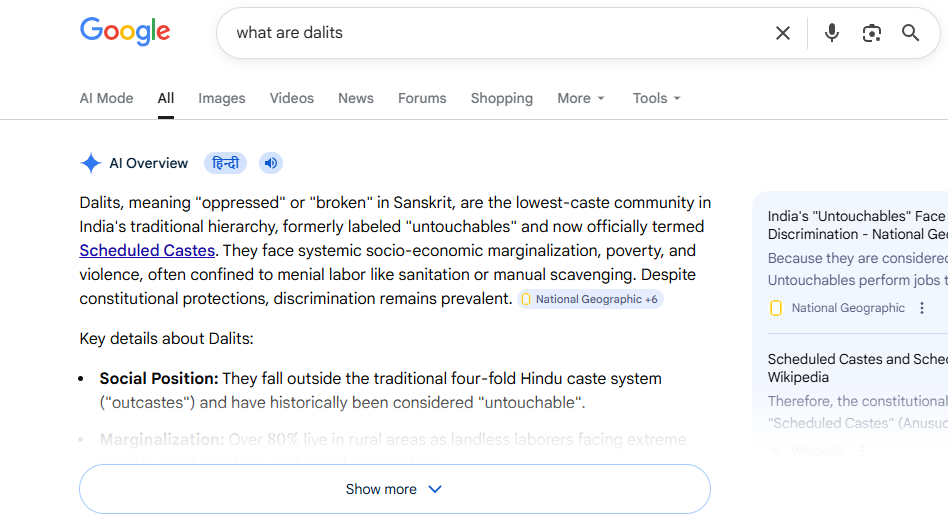Click the AI Overview sparkle icon
This screenshot has height=527, width=948.
(x=91, y=163)
